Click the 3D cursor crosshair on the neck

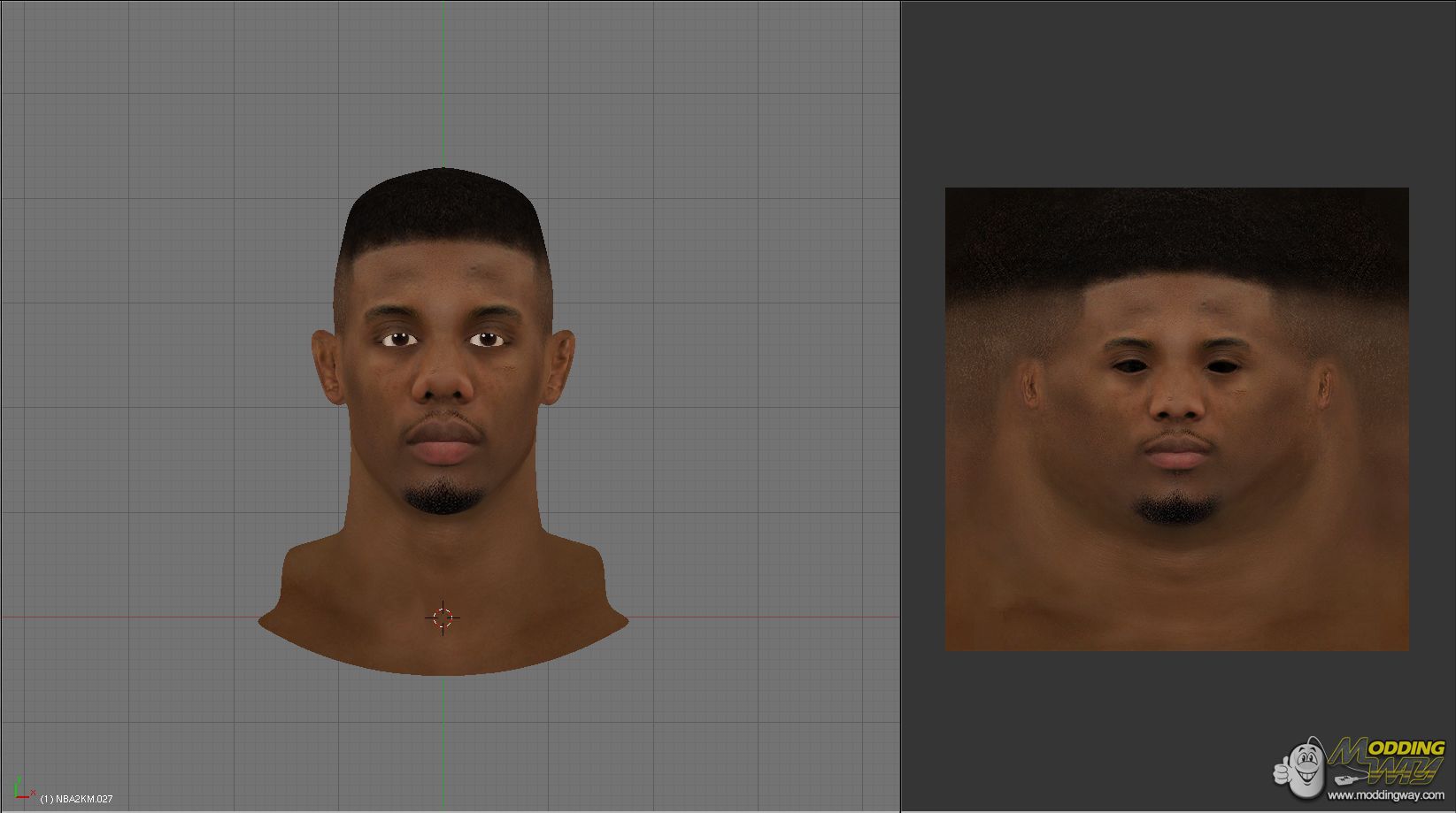(x=443, y=617)
